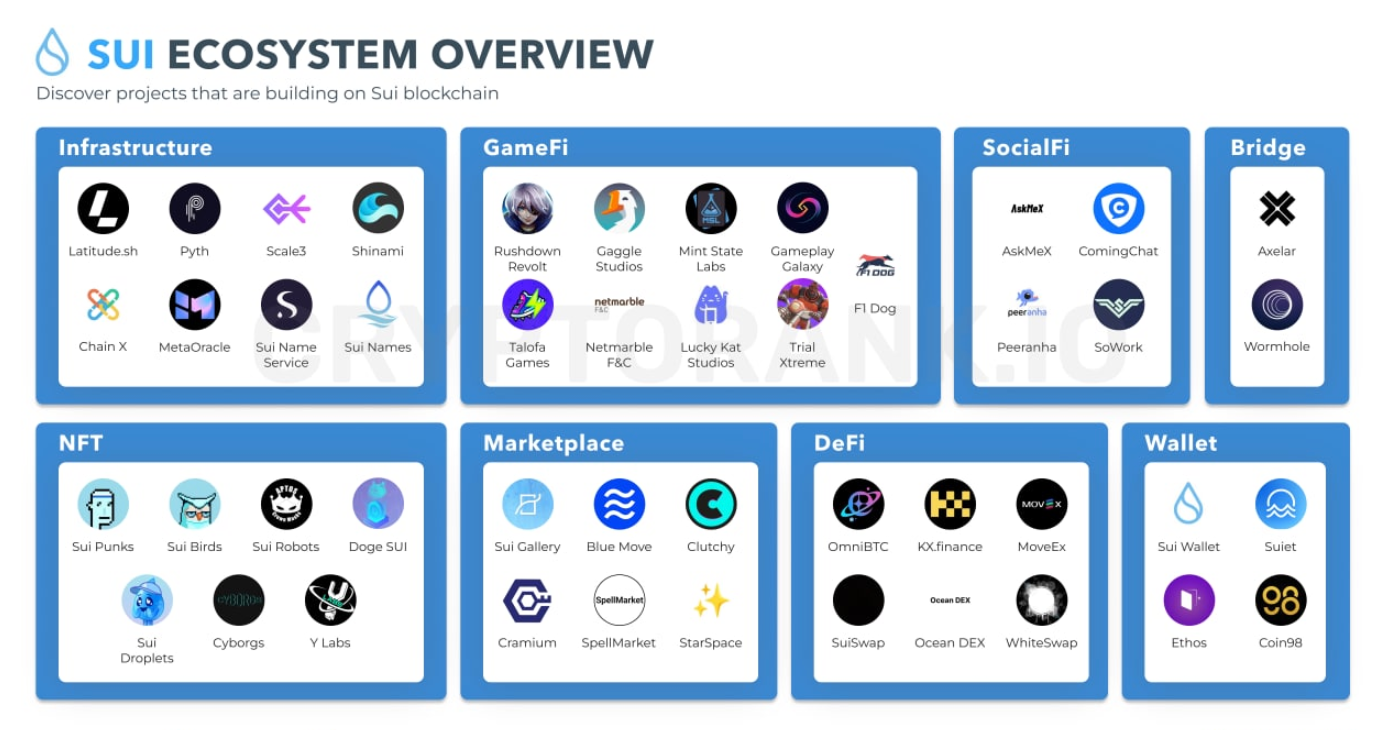Click the Lucky Kat Studios icon
The image size is (1383, 730).
[711, 304]
